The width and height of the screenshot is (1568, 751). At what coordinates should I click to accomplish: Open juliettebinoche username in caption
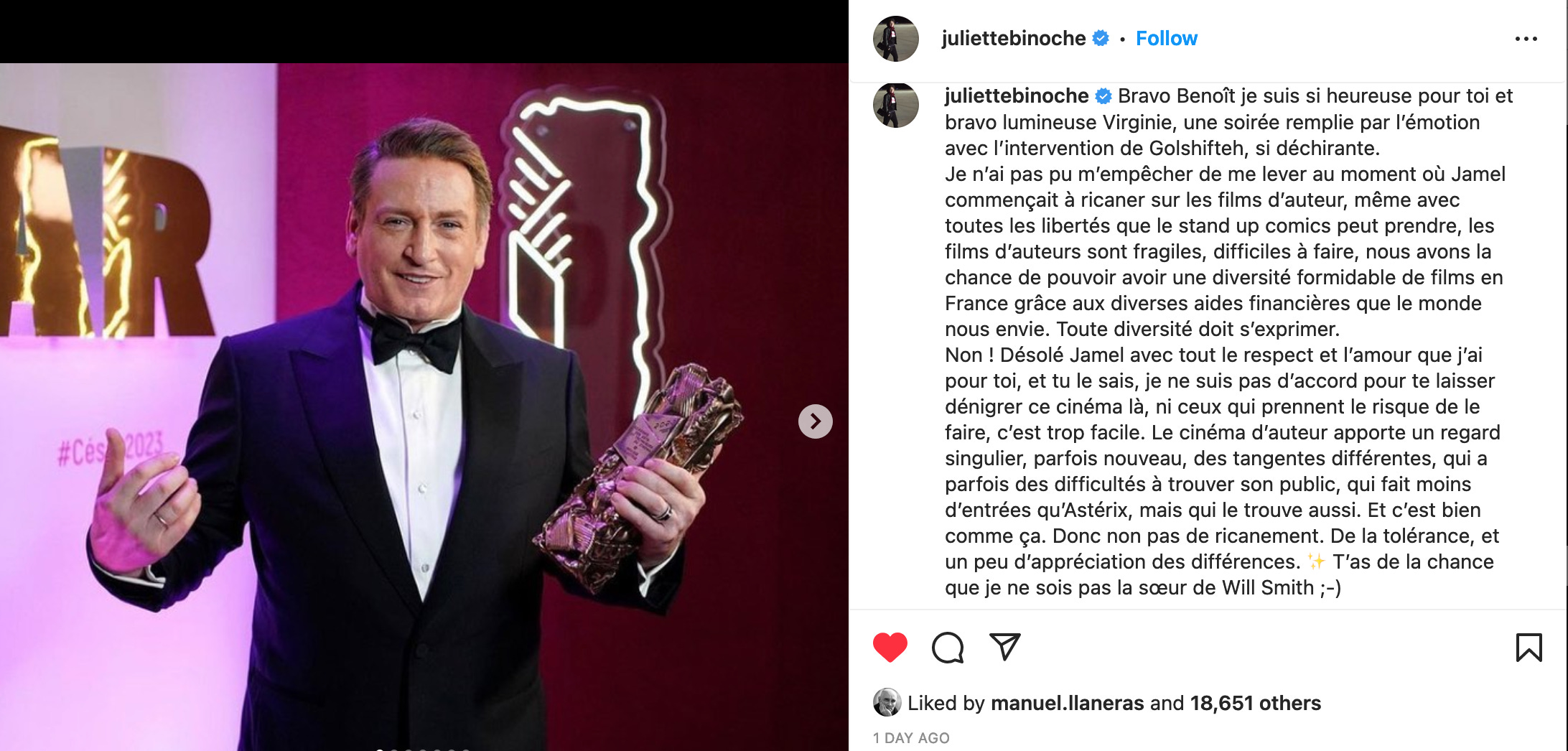click(x=1017, y=96)
